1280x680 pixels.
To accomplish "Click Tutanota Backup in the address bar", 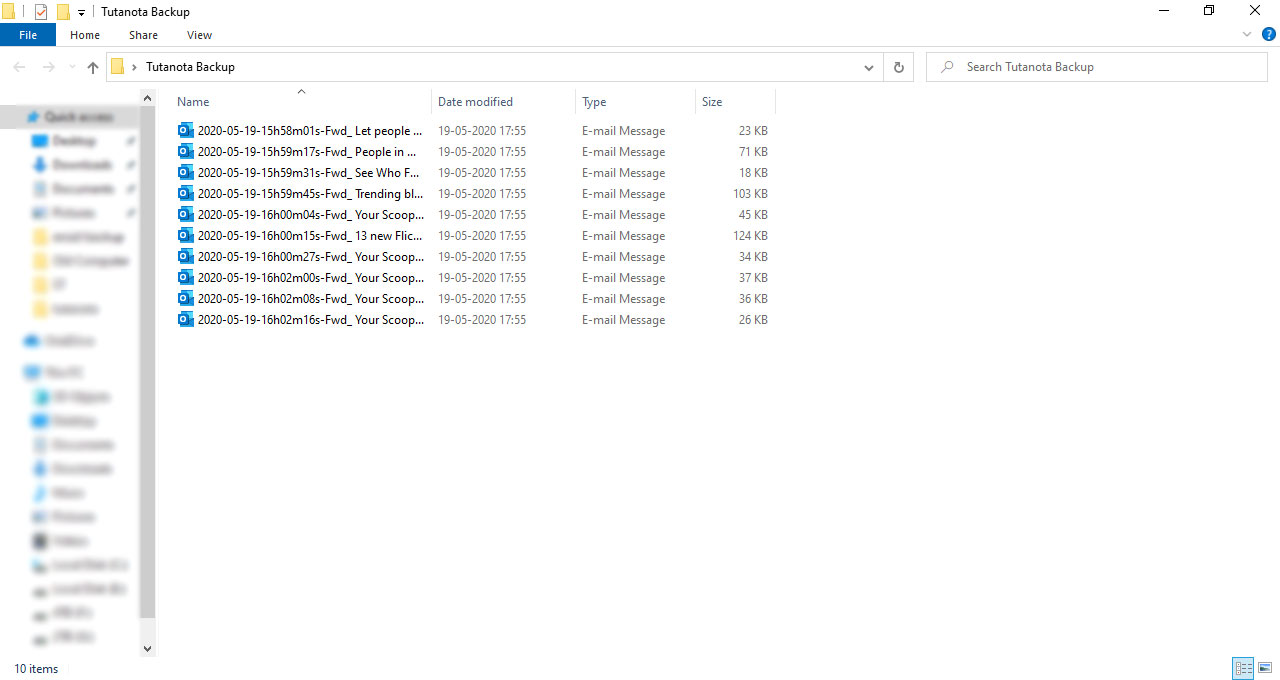I will pos(190,67).
